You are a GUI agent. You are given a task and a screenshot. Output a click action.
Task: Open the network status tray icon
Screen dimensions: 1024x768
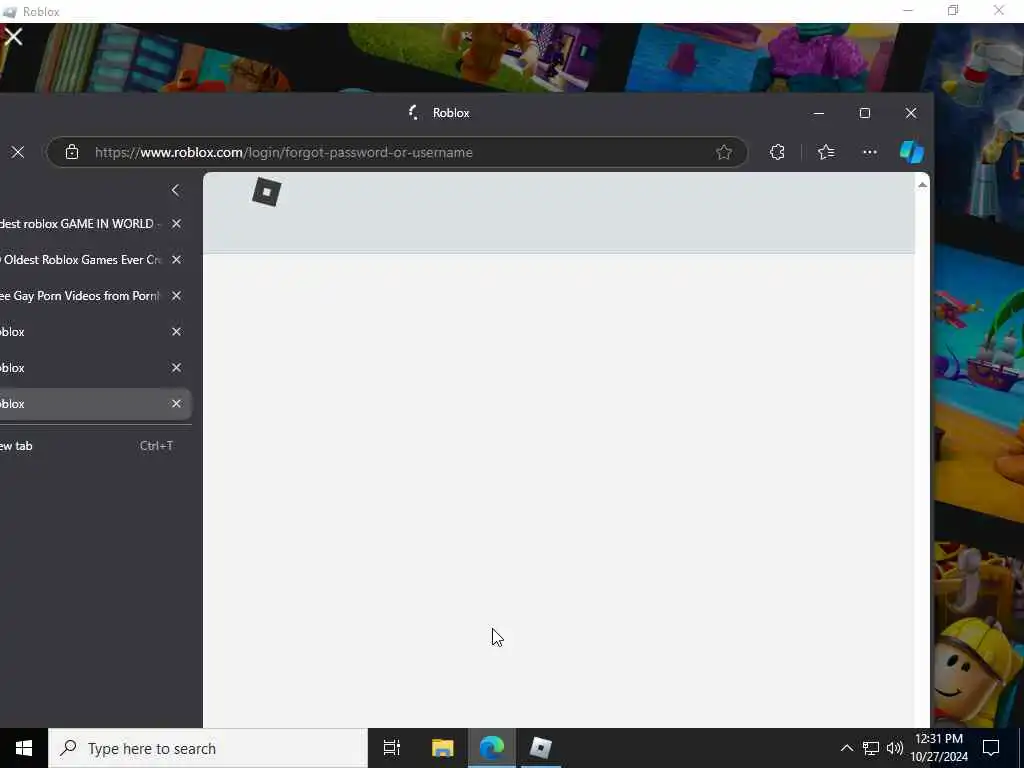tap(871, 748)
